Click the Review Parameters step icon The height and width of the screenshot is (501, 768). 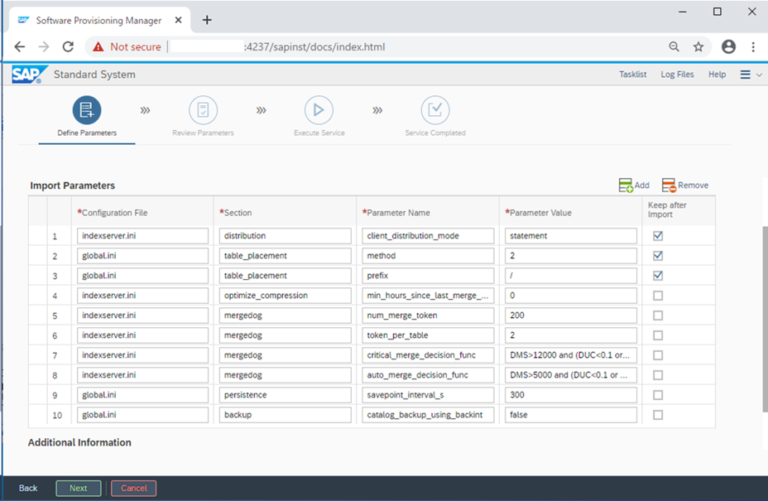tap(203, 110)
